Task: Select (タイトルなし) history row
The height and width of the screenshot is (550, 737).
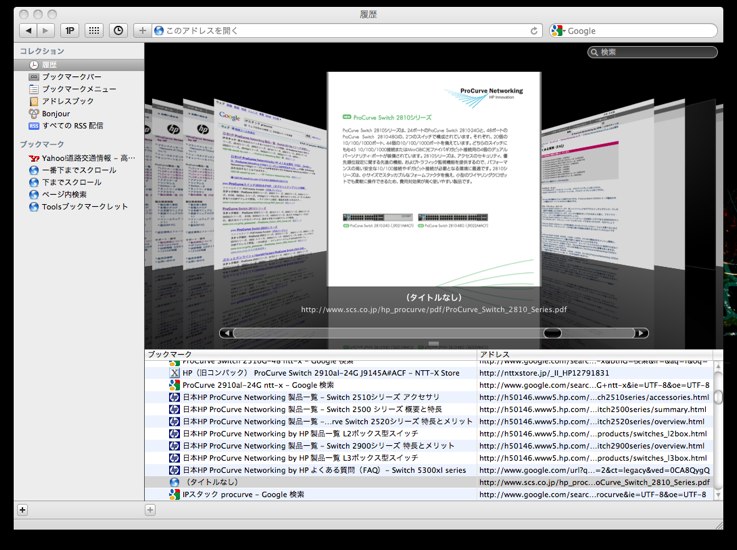Action: click(429, 483)
